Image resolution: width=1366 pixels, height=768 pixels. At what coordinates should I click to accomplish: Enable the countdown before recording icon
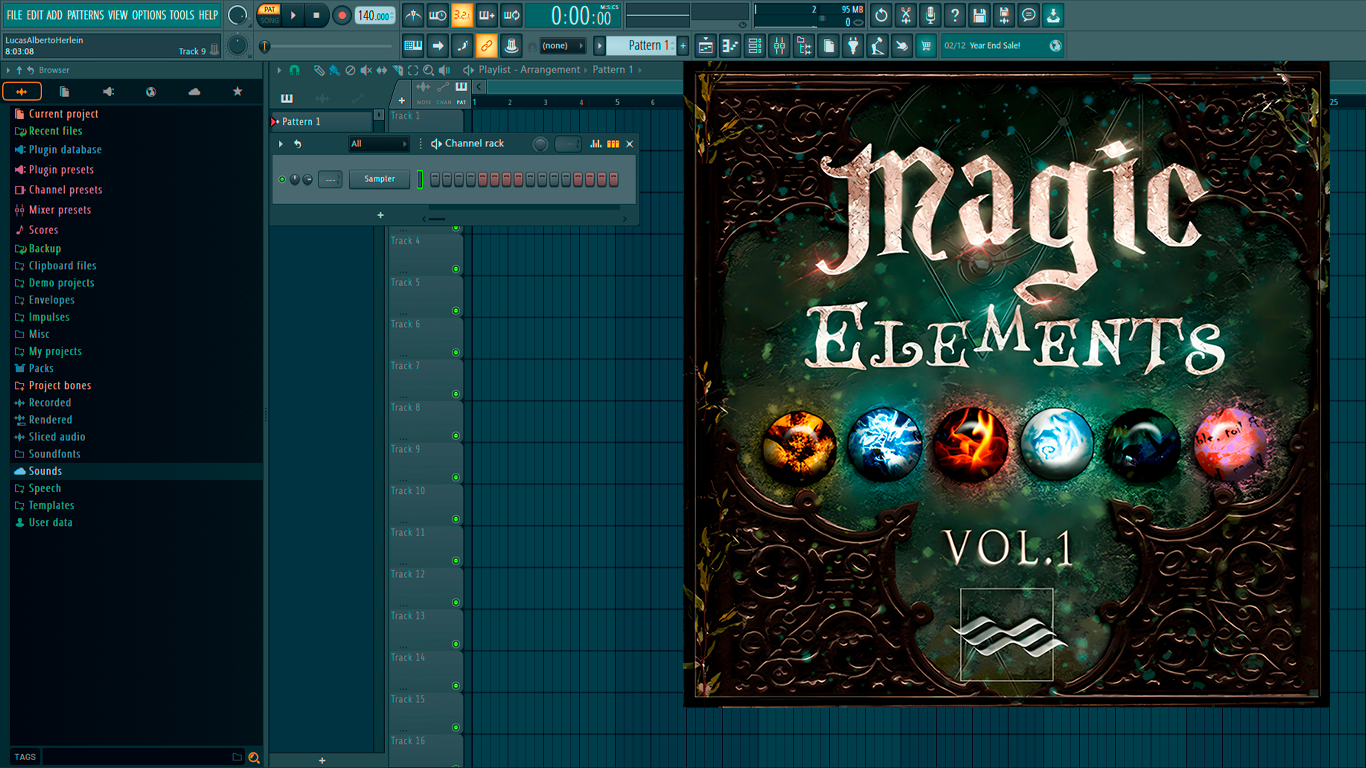pyautogui.click(x=462, y=15)
